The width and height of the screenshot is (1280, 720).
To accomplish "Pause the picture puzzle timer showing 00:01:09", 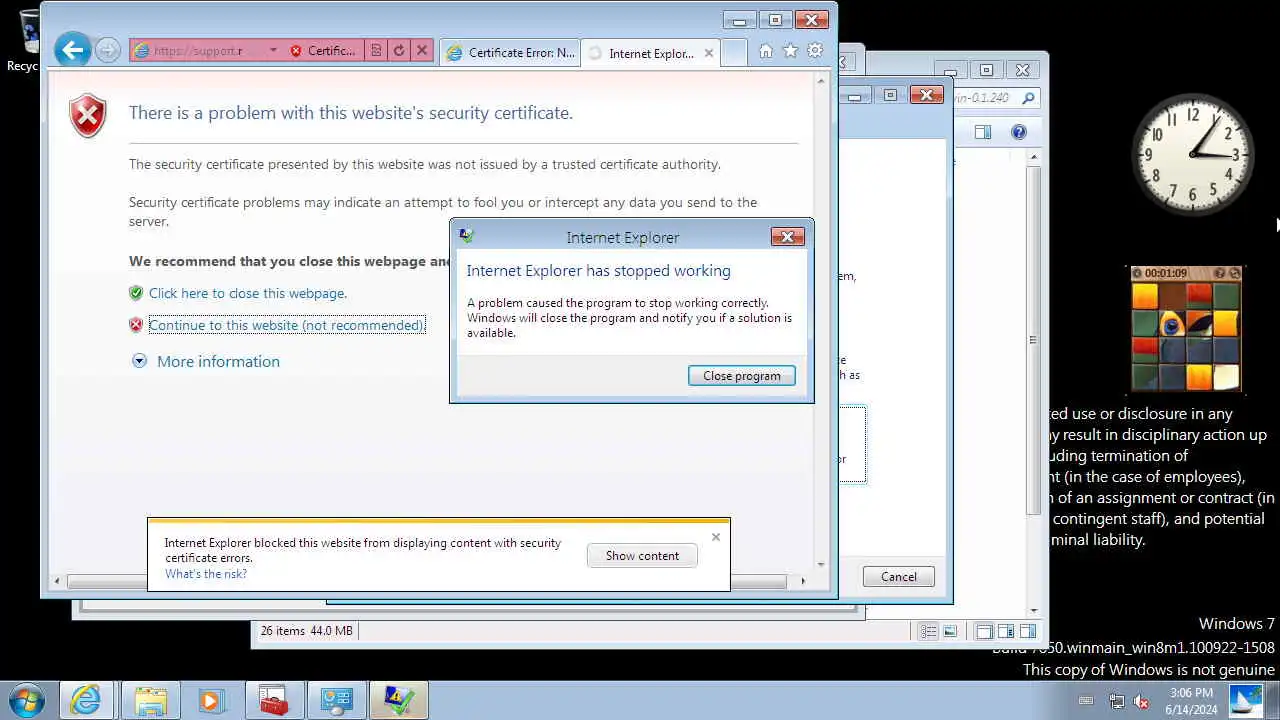I will [1138, 273].
